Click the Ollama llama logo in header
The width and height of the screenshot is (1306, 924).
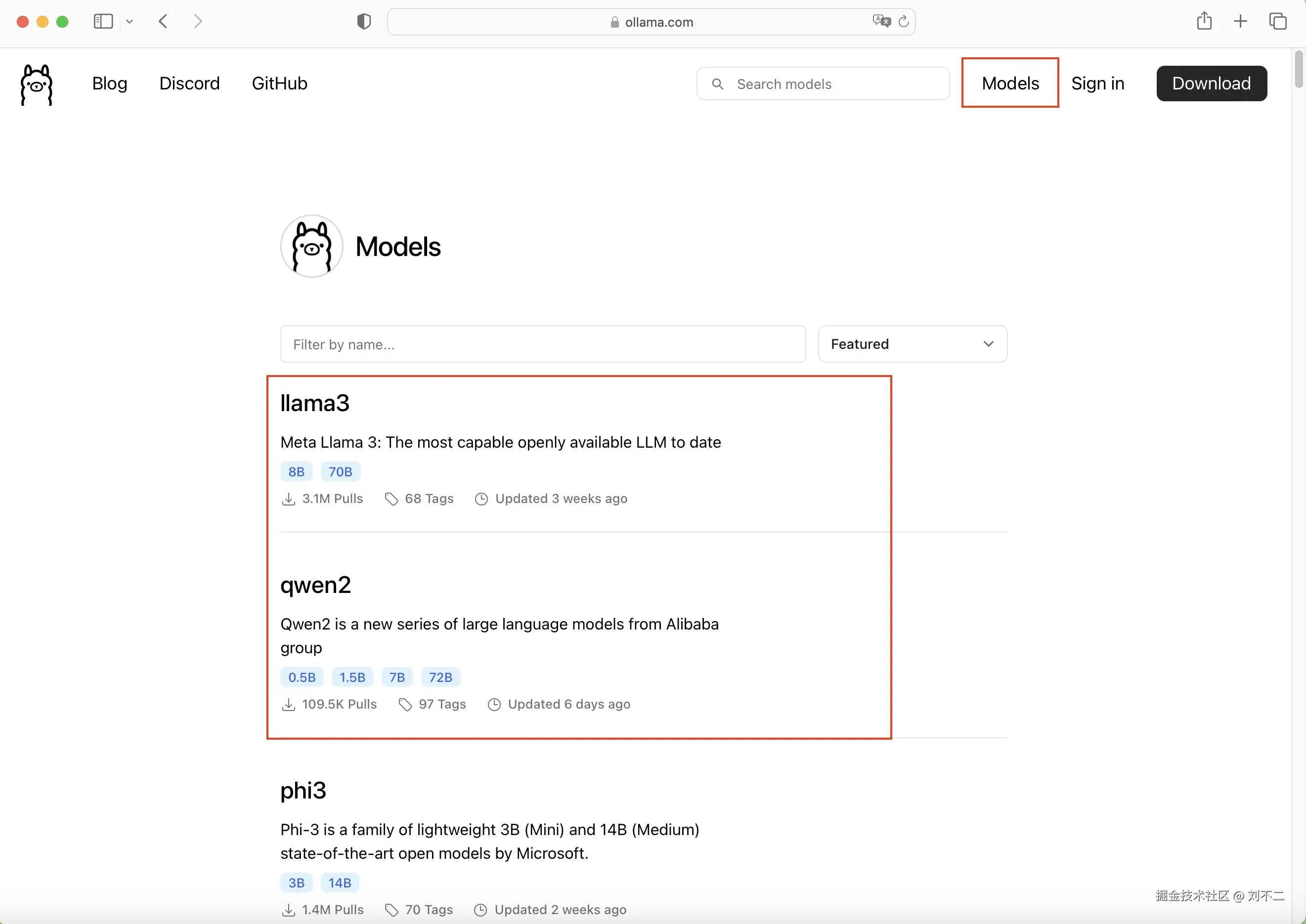pyautogui.click(x=37, y=84)
